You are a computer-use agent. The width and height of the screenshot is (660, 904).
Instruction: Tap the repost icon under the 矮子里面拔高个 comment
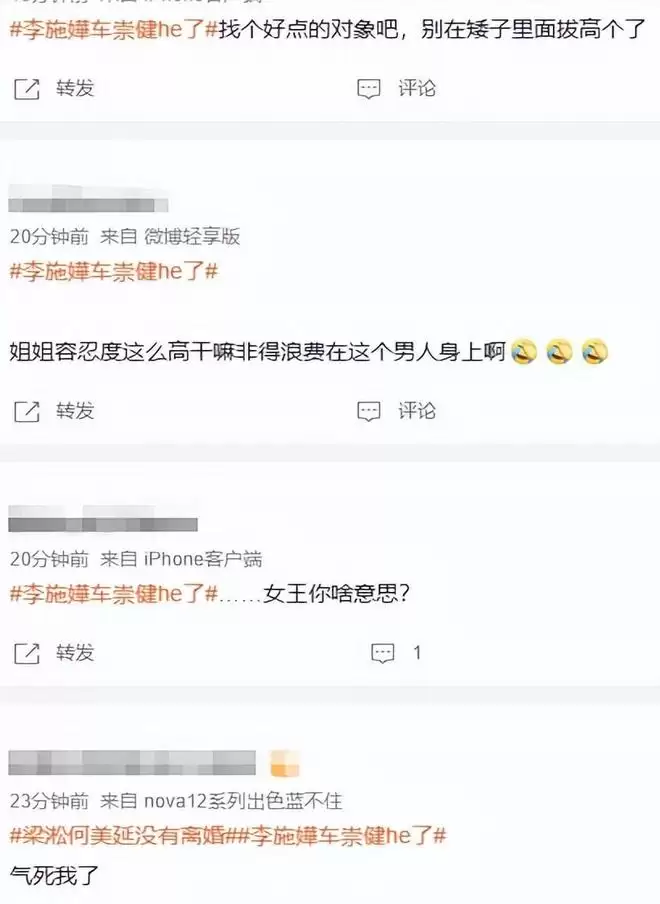coord(27,89)
